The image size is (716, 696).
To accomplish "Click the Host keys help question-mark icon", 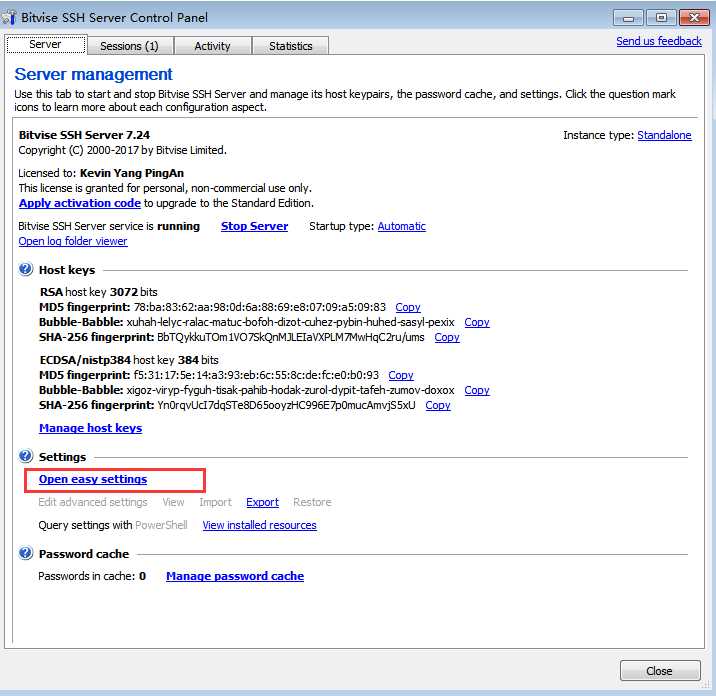I will 26,269.
